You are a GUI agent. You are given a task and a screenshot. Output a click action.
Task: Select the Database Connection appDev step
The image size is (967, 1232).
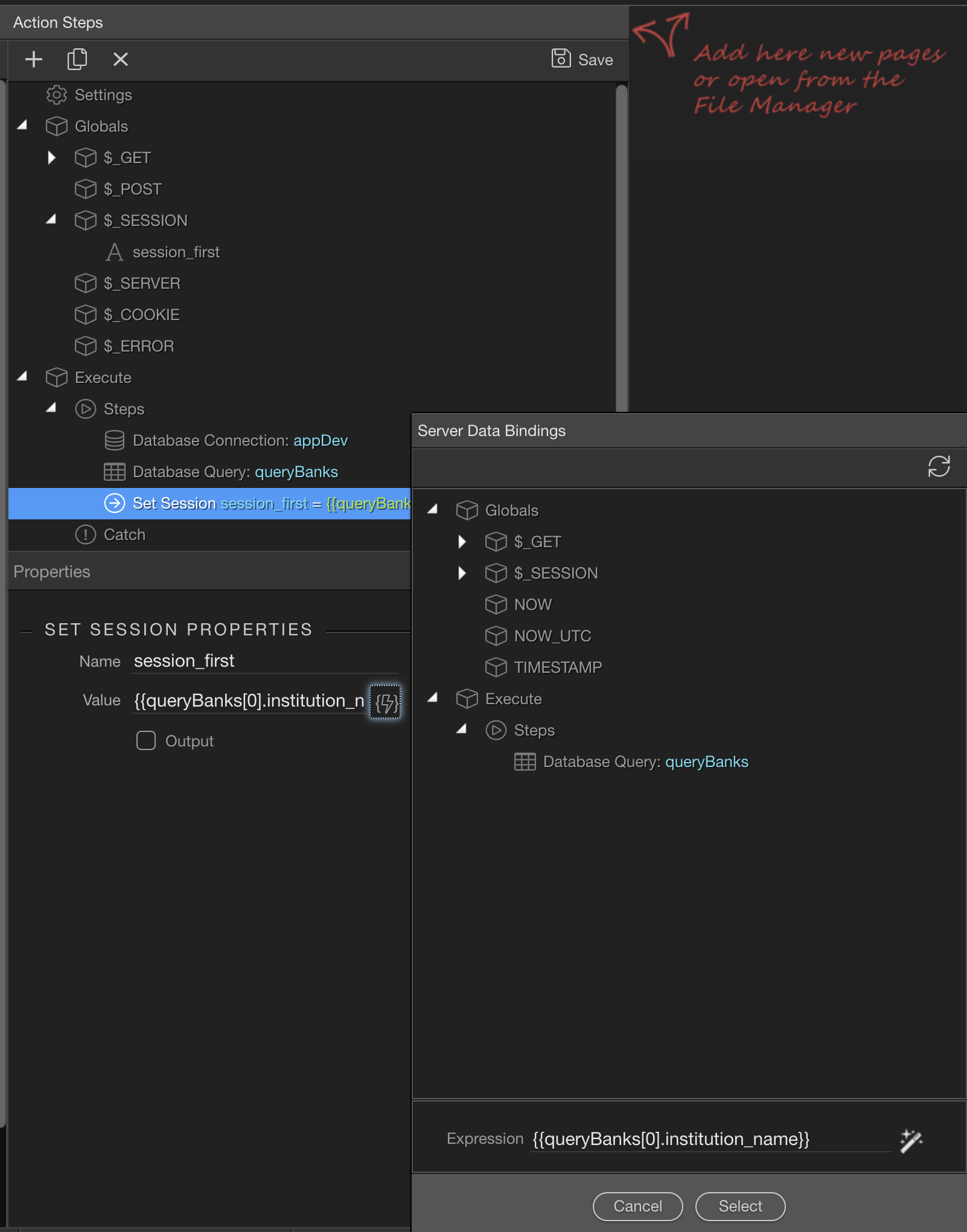coord(226,440)
